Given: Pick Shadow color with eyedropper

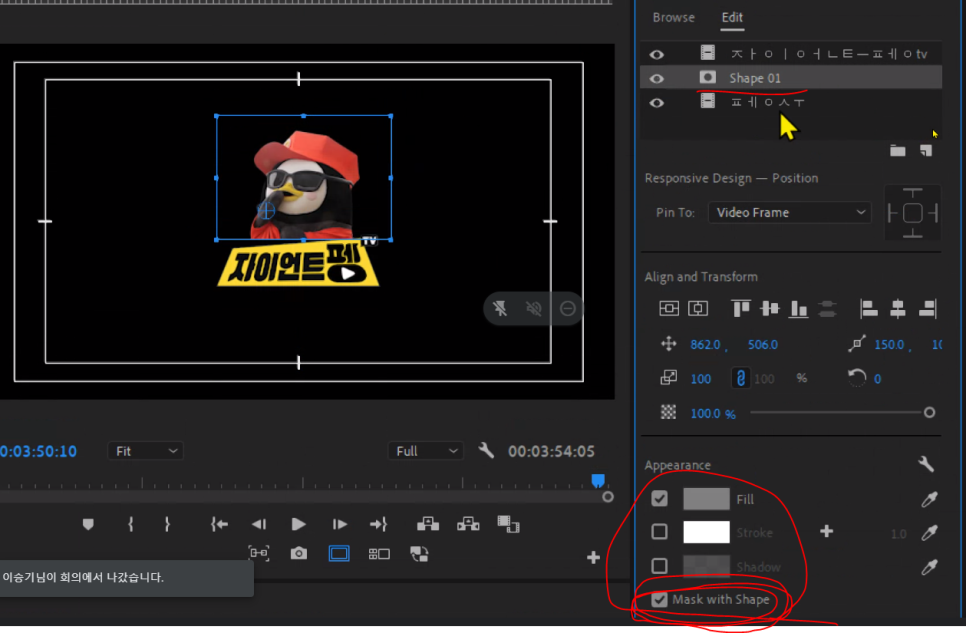Looking at the screenshot, I should click(929, 566).
